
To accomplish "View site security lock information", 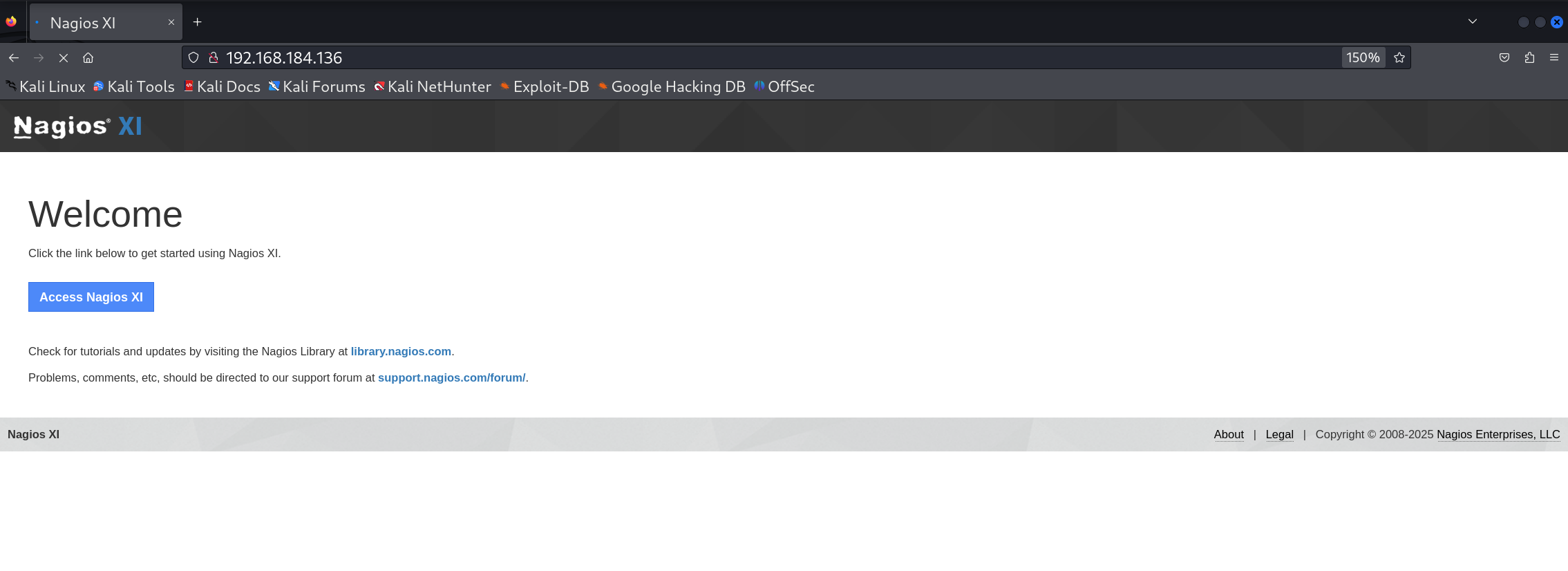I will (214, 58).
